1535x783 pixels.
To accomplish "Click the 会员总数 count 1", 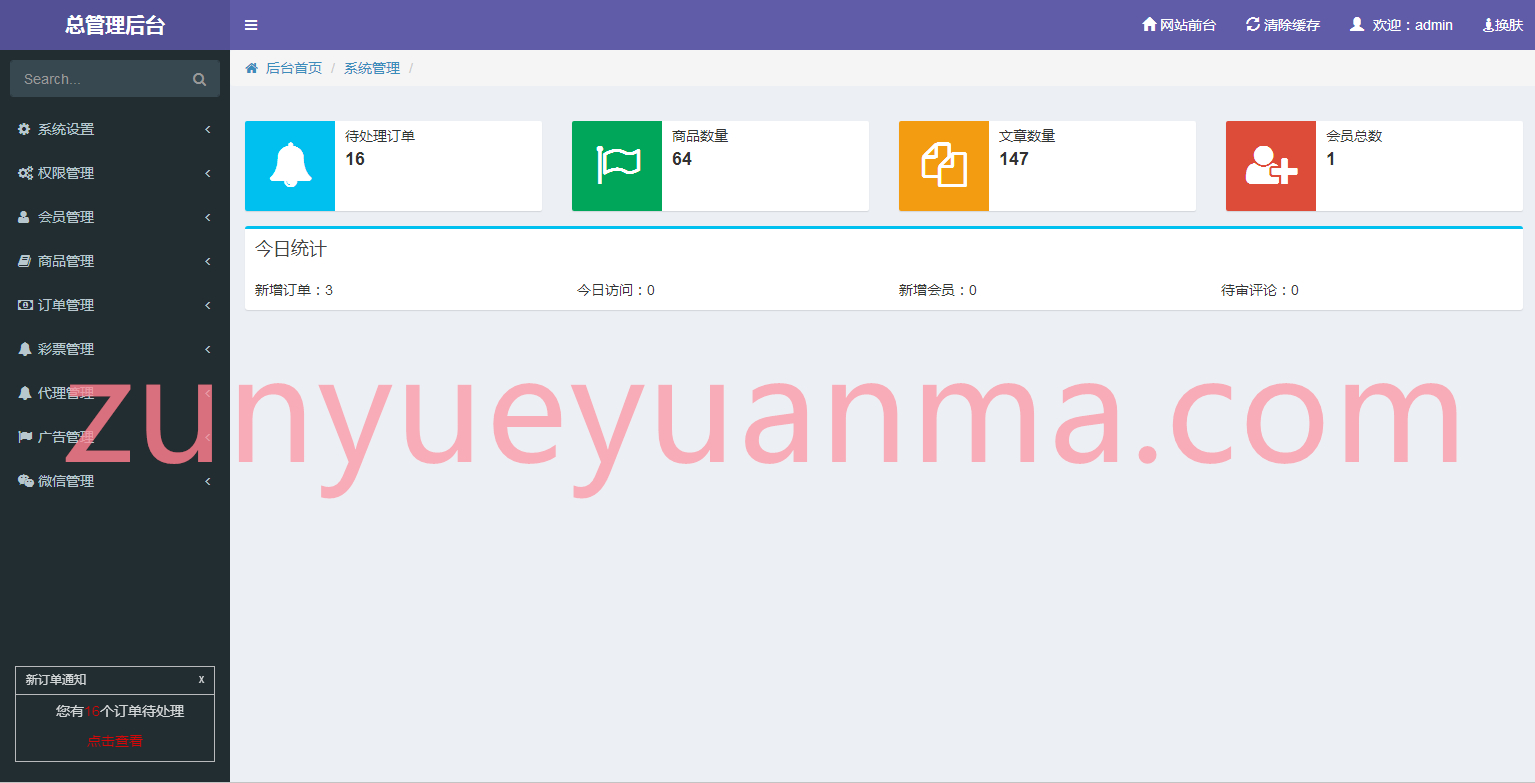I will [x=1331, y=159].
